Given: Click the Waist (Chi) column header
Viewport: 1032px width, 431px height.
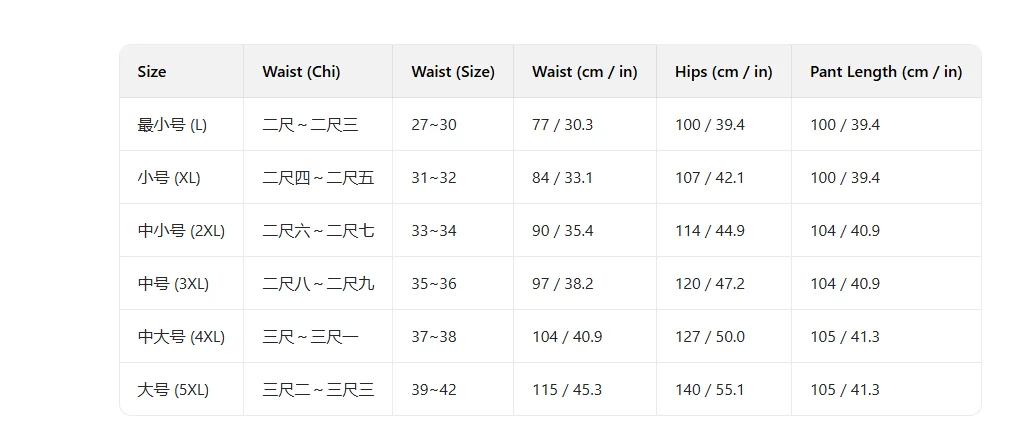Looking at the screenshot, I should (301, 72).
